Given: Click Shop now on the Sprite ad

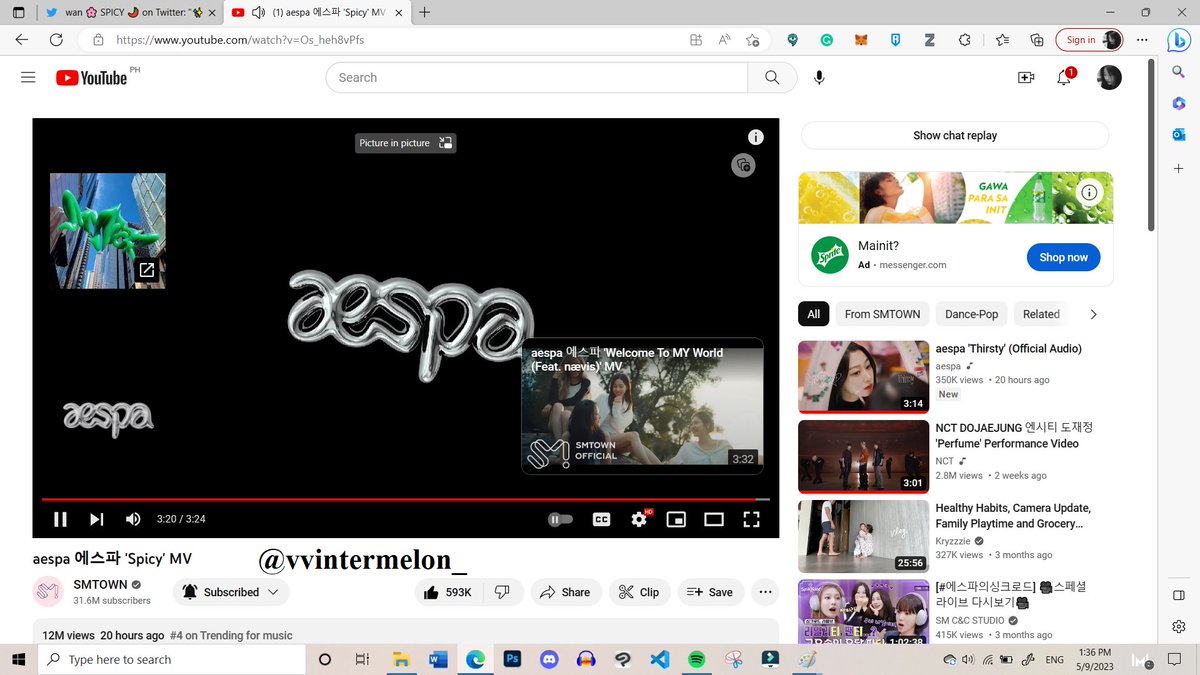Looking at the screenshot, I should coord(1063,257).
